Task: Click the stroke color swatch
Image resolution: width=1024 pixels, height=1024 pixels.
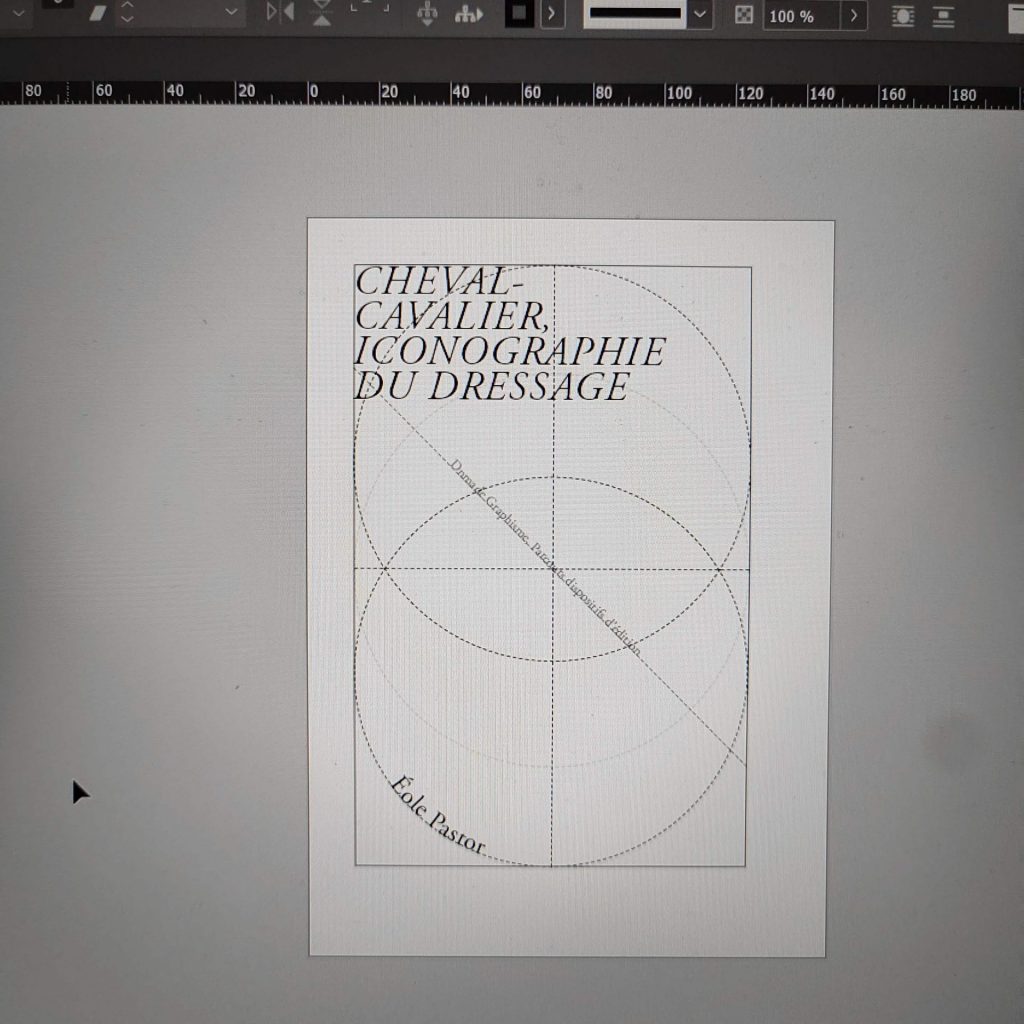Action: pyautogui.click(x=518, y=14)
